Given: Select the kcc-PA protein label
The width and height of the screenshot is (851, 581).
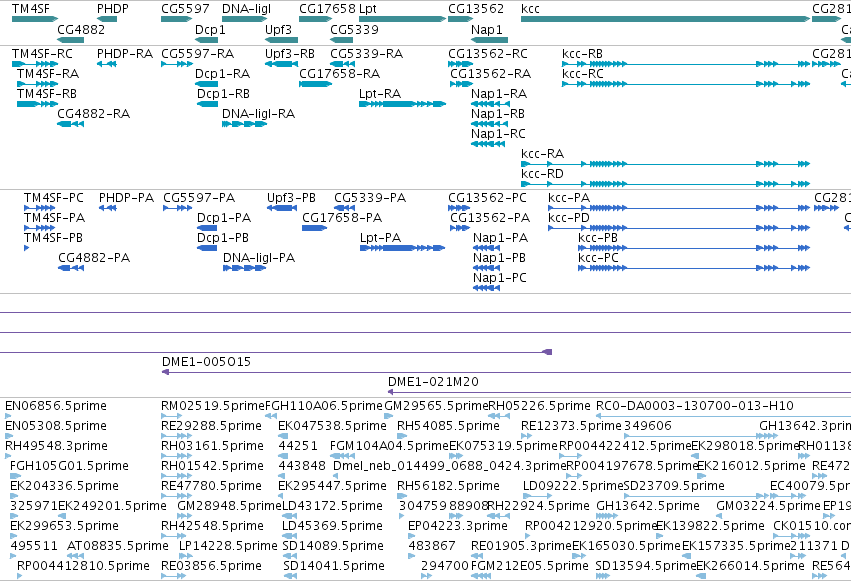Looking at the screenshot, I should pos(569,198).
